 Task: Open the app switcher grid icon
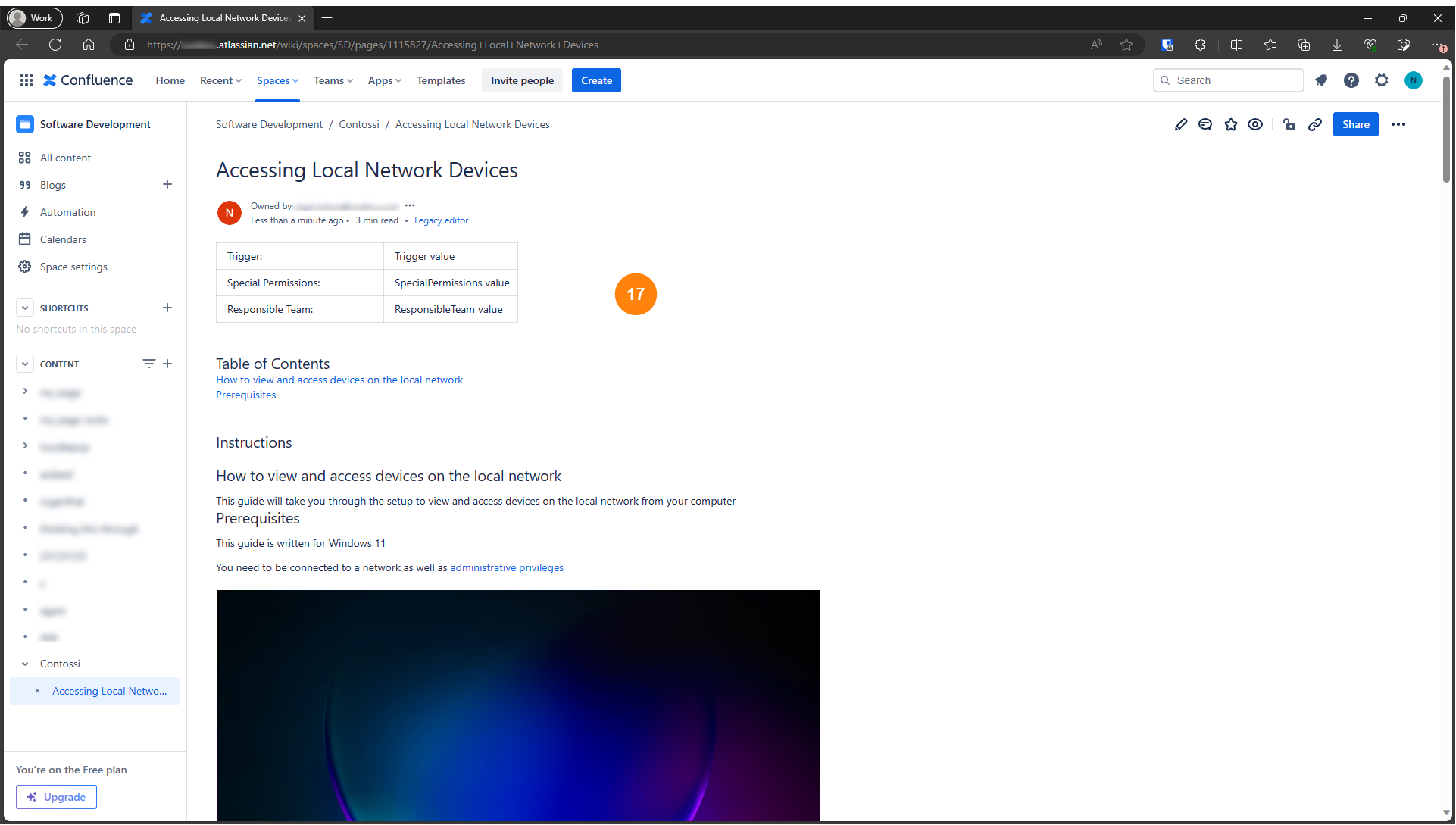[x=27, y=80]
